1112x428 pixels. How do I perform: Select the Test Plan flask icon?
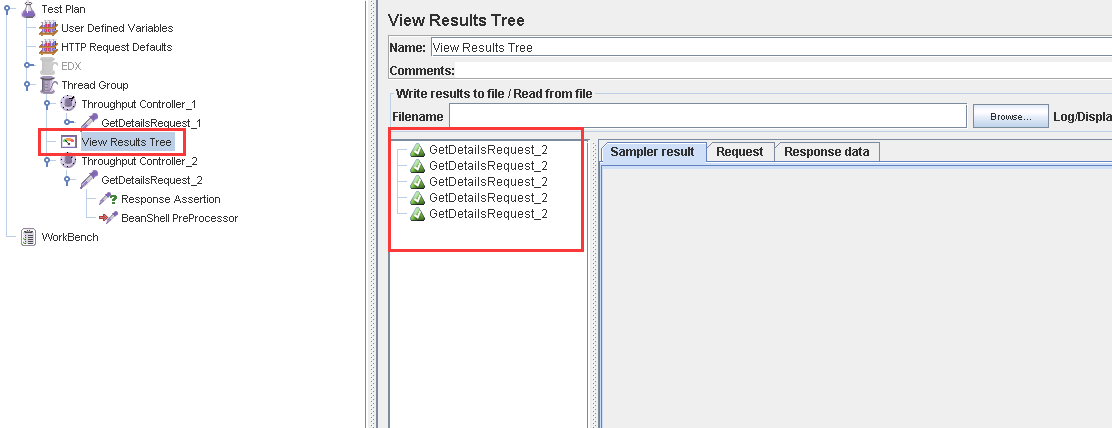[28, 9]
